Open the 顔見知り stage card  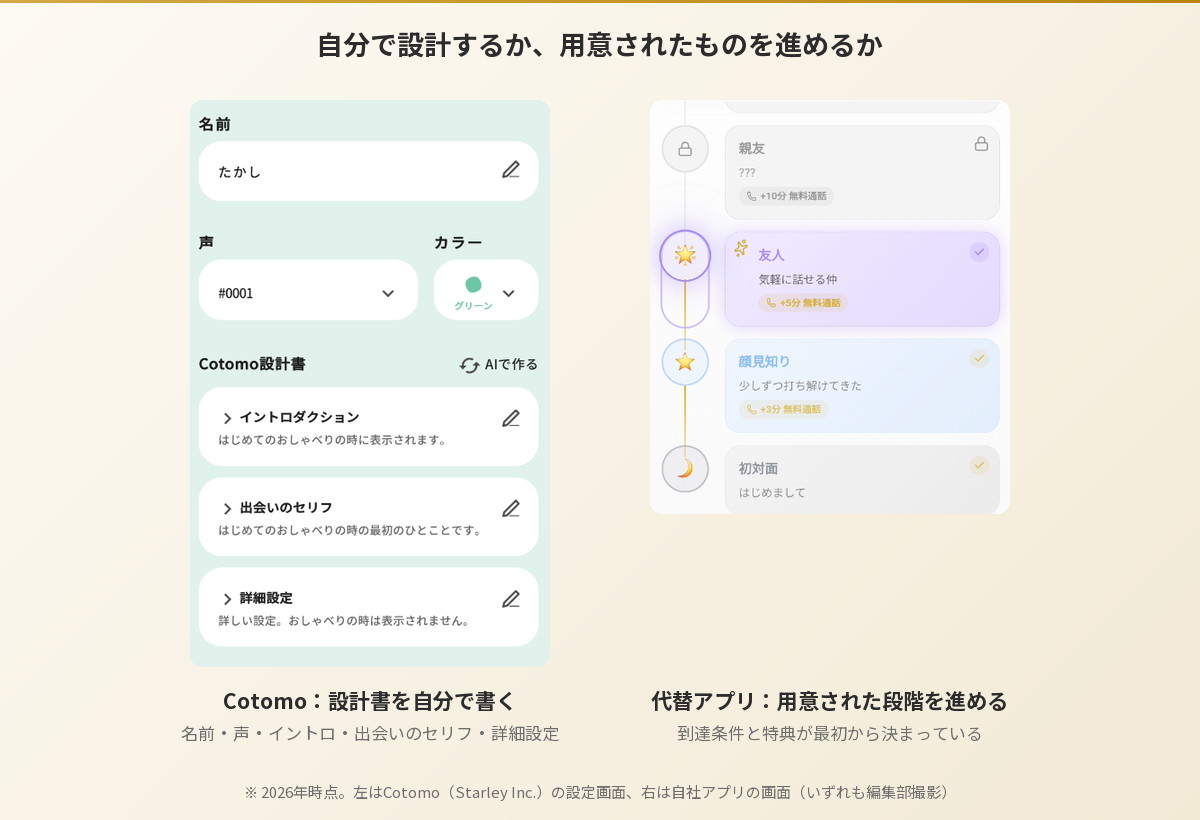pyautogui.click(x=862, y=386)
